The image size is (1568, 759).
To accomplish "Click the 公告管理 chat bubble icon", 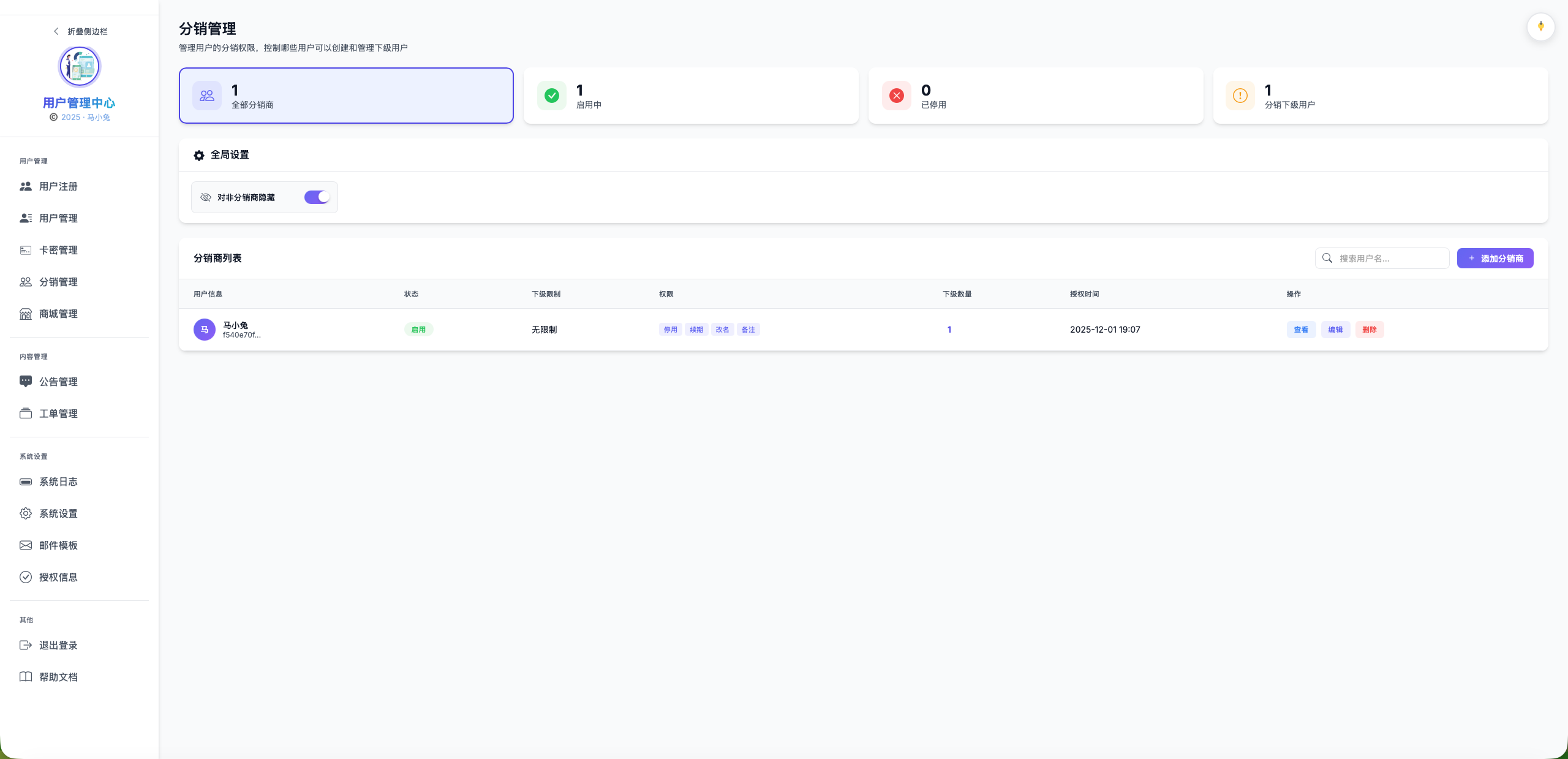I will coord(26,382).
